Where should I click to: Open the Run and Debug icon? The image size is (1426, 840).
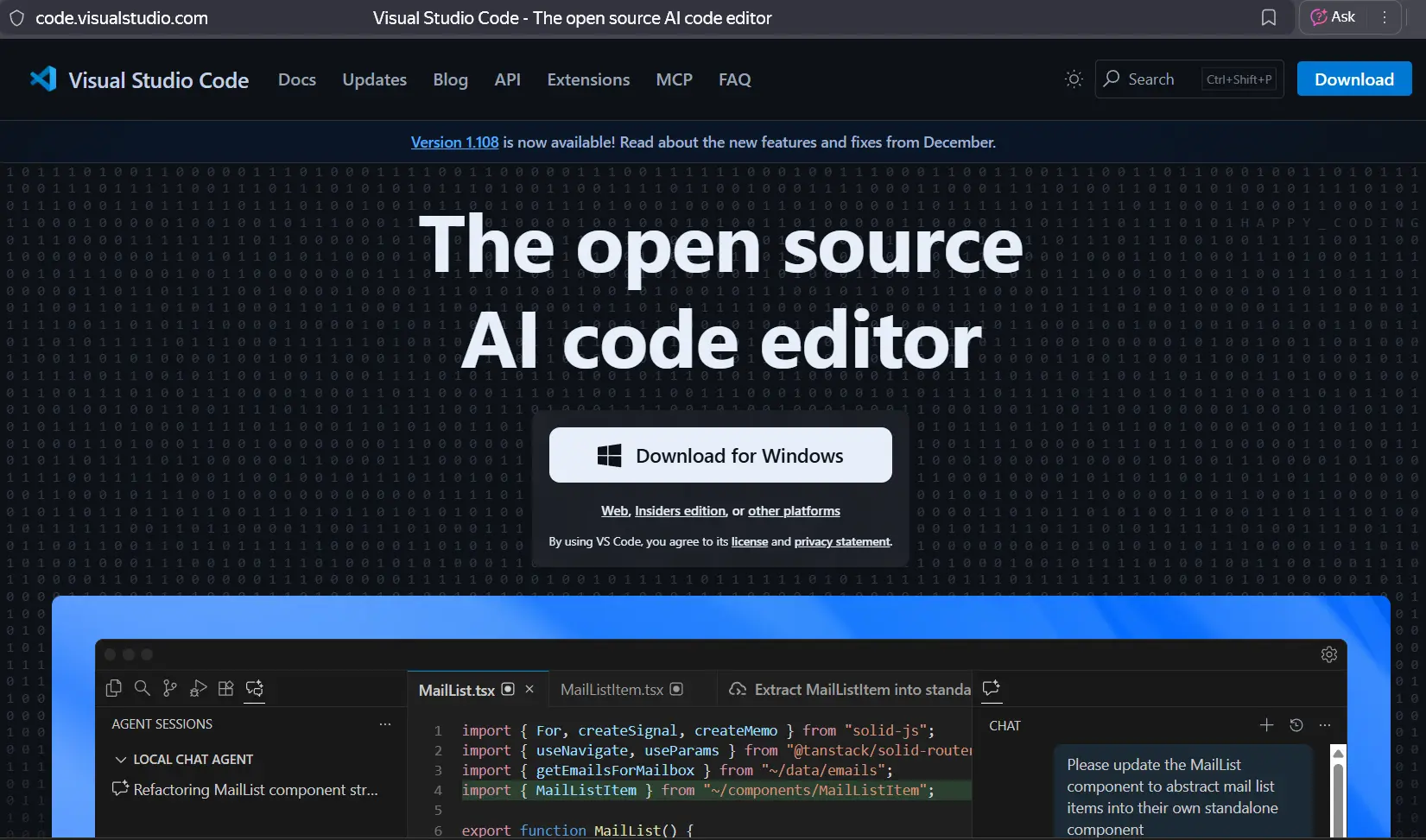coord(198,688)
